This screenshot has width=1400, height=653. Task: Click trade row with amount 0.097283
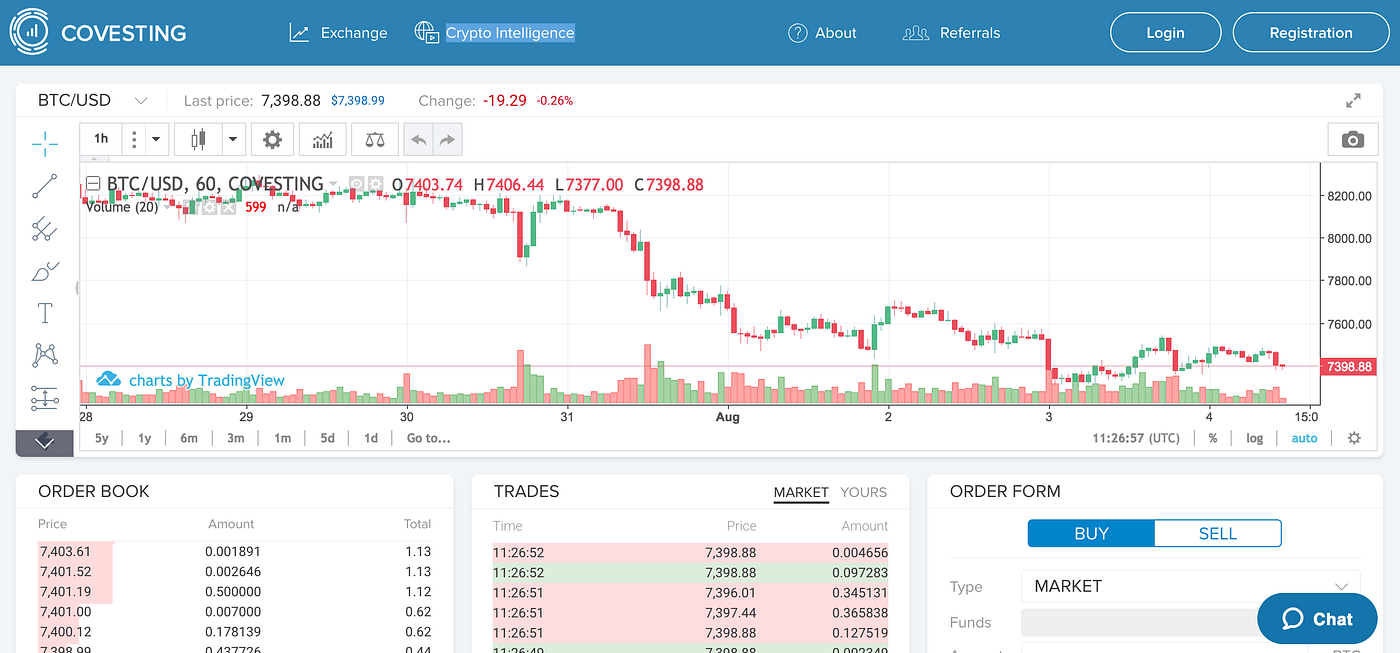coord(690,572)
